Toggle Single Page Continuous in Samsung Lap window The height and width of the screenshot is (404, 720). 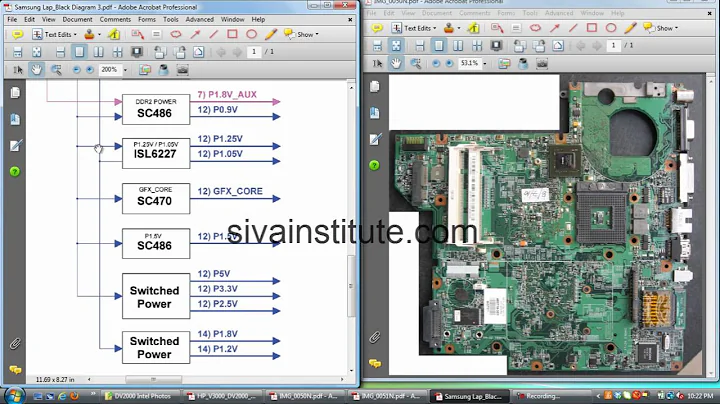[60, 52]
